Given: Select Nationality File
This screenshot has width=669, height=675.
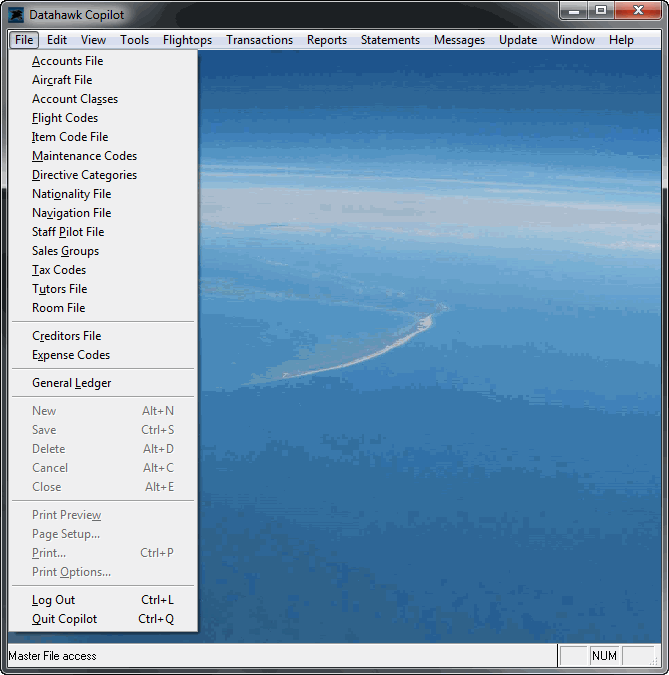Looking at the screenshot, I should point(103,194).
